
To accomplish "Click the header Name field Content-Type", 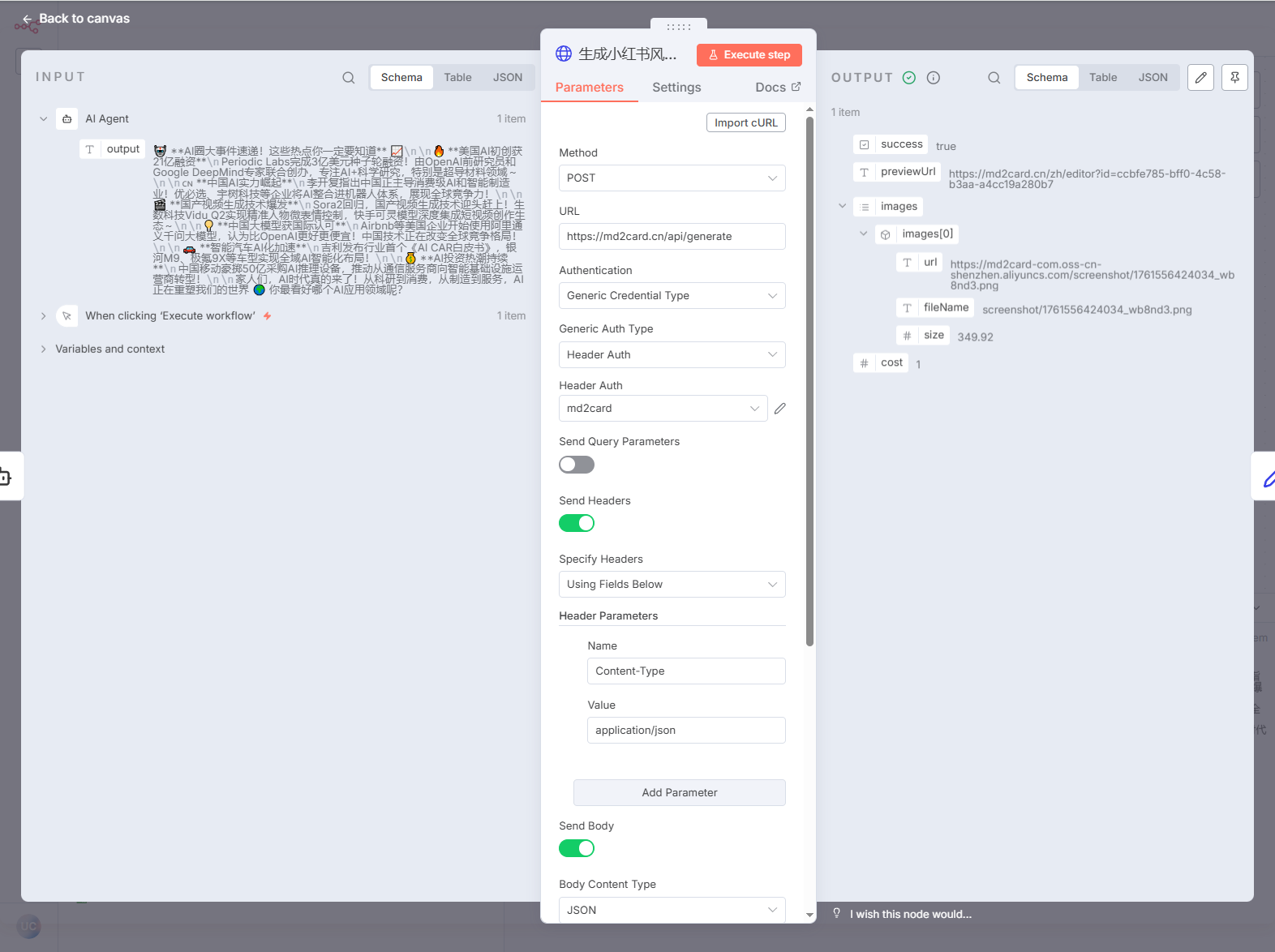I will (x=686, y=671).
